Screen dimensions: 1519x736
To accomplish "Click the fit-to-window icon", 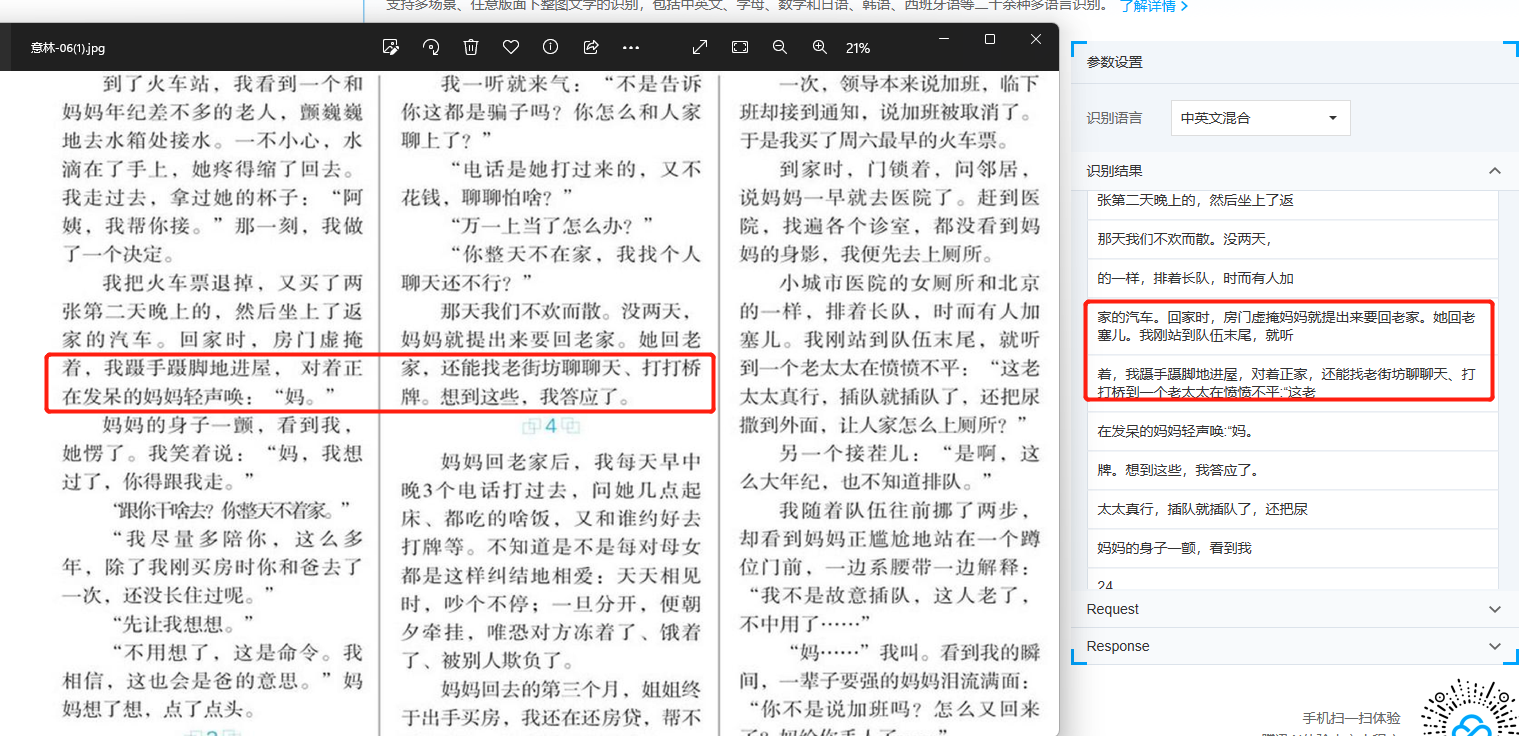I will pyautogui.click(x=740, y=47).
